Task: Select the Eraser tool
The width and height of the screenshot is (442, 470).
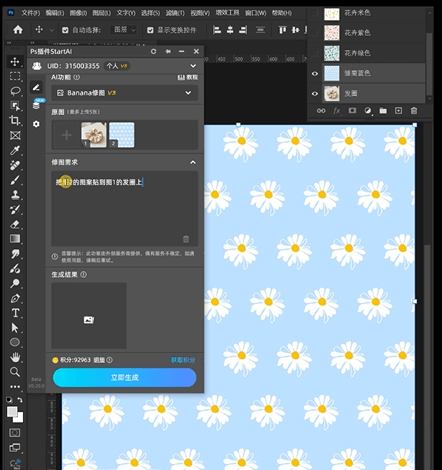Action: [15, 224]
